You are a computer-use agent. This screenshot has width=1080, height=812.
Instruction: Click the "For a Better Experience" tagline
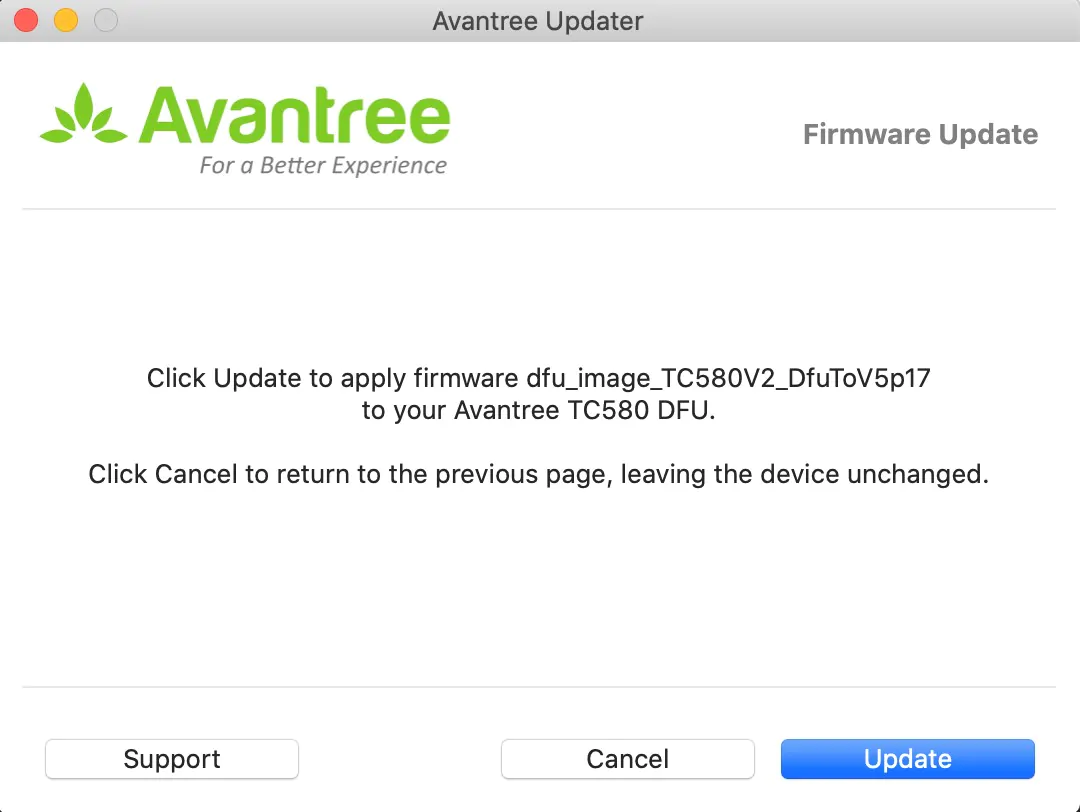pos(322,165)
